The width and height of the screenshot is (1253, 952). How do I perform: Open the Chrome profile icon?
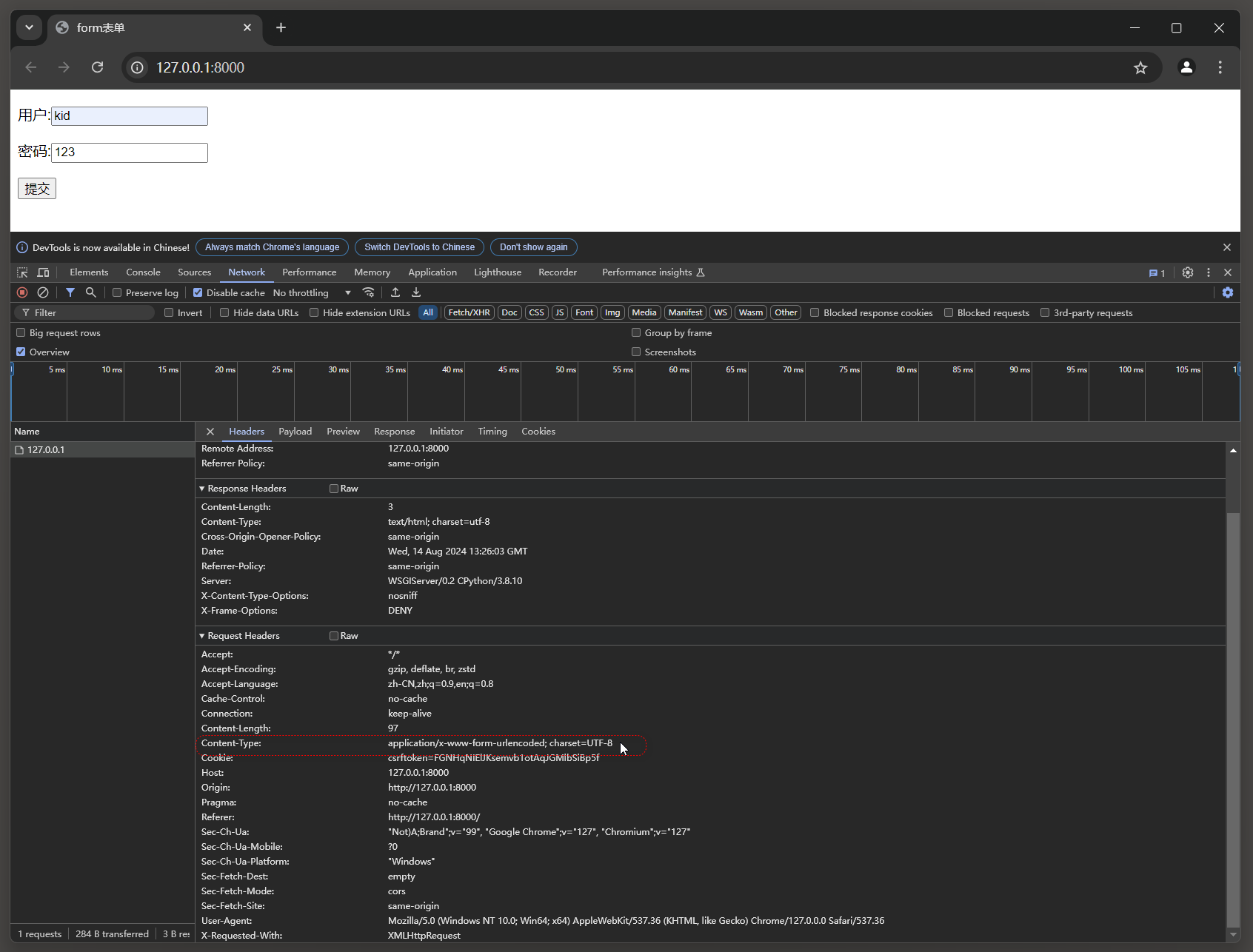(x=1186, y=67)
